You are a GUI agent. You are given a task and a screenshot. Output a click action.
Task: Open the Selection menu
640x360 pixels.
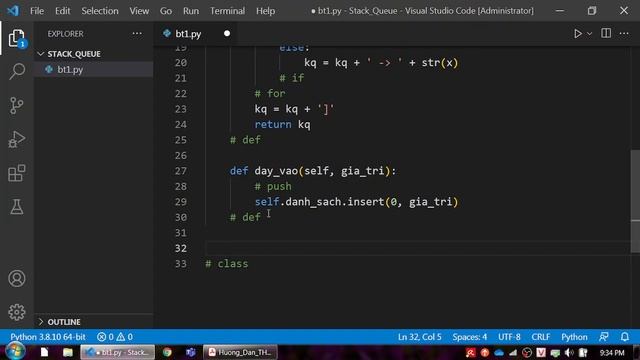[100, 11]
